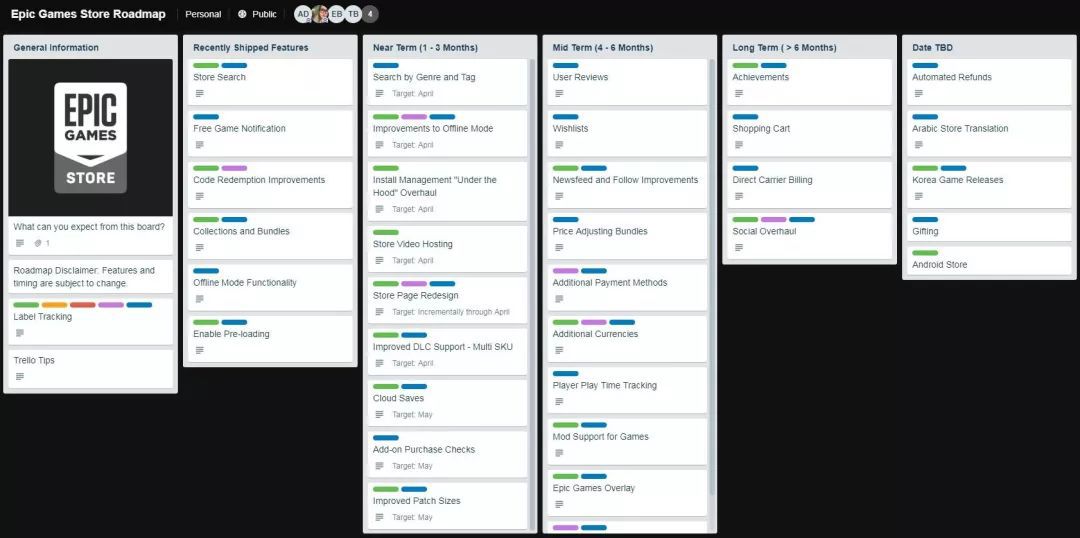The height and width of the screenshot is (538, 1080).
Task: Open the Store Page Redesign card
Action: pyautogui.click(x=447, y=300)
